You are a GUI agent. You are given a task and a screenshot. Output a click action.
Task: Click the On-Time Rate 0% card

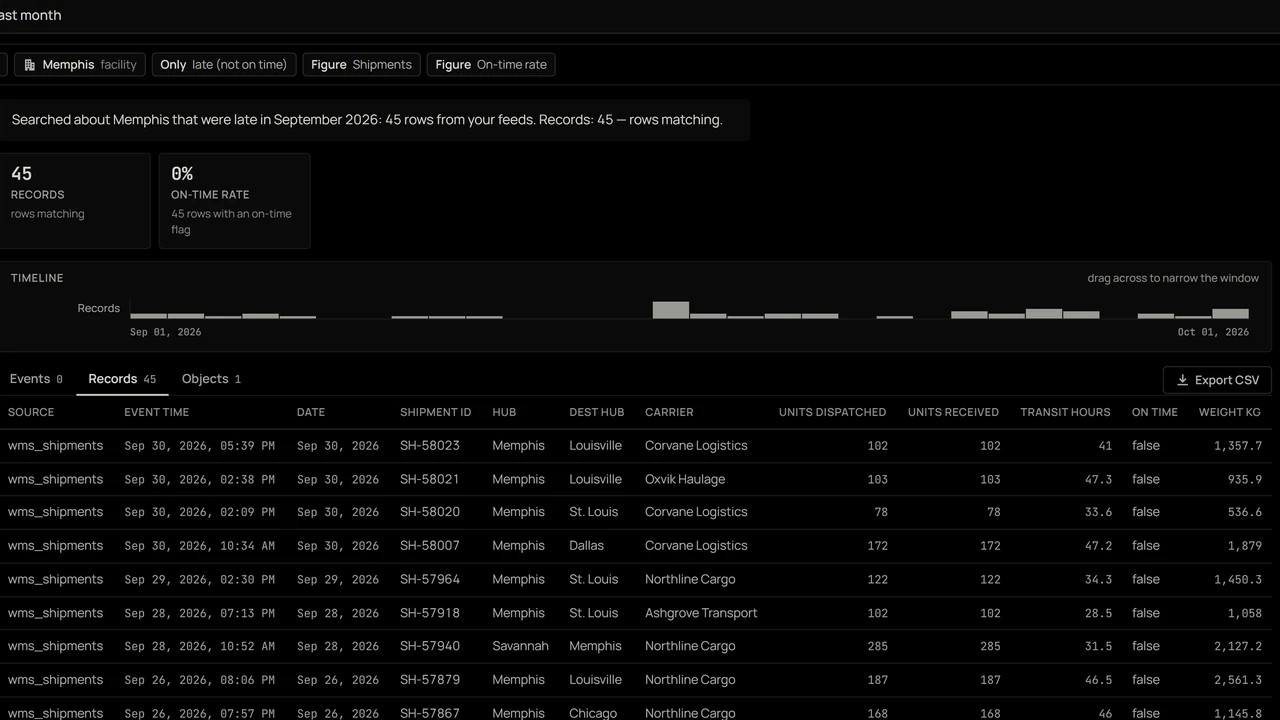tap(234, 200)
